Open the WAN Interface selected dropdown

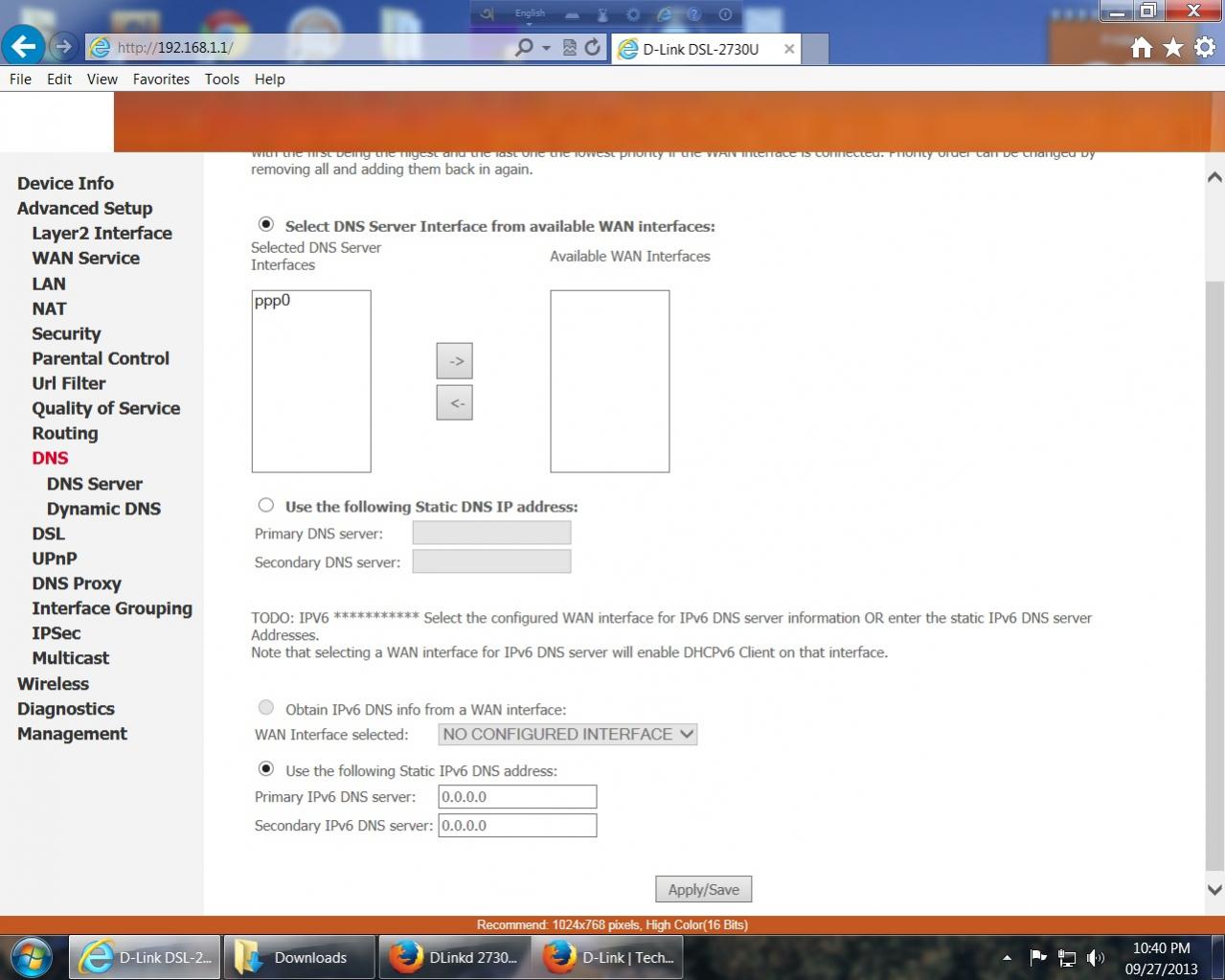(568, 735)
